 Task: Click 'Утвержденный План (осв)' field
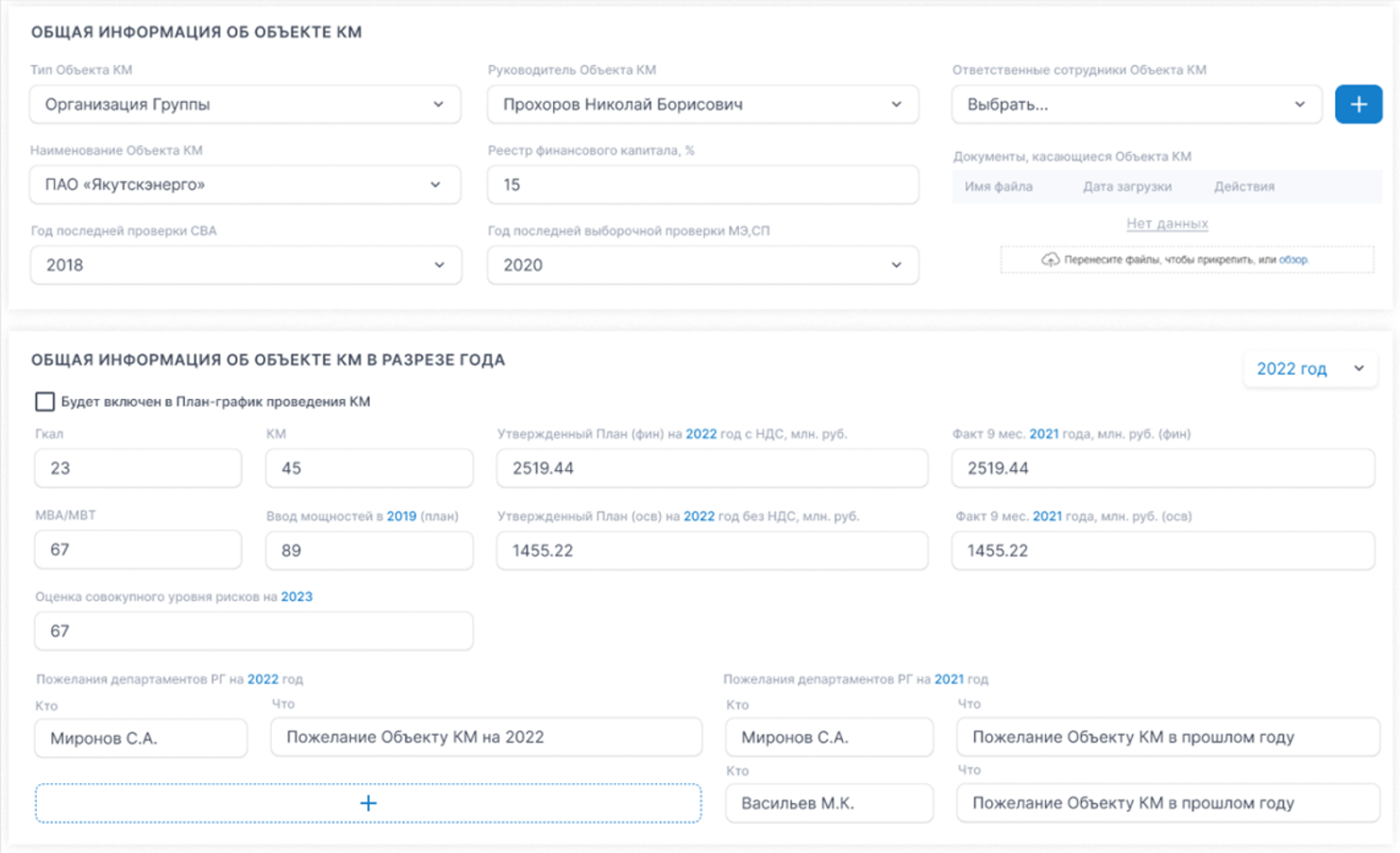712,550
